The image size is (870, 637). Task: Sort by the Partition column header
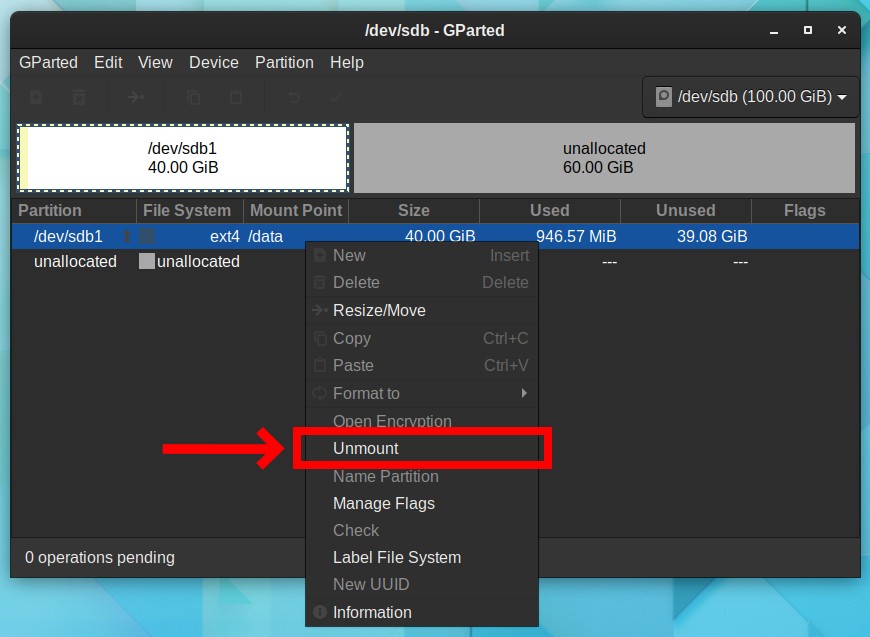74,210
